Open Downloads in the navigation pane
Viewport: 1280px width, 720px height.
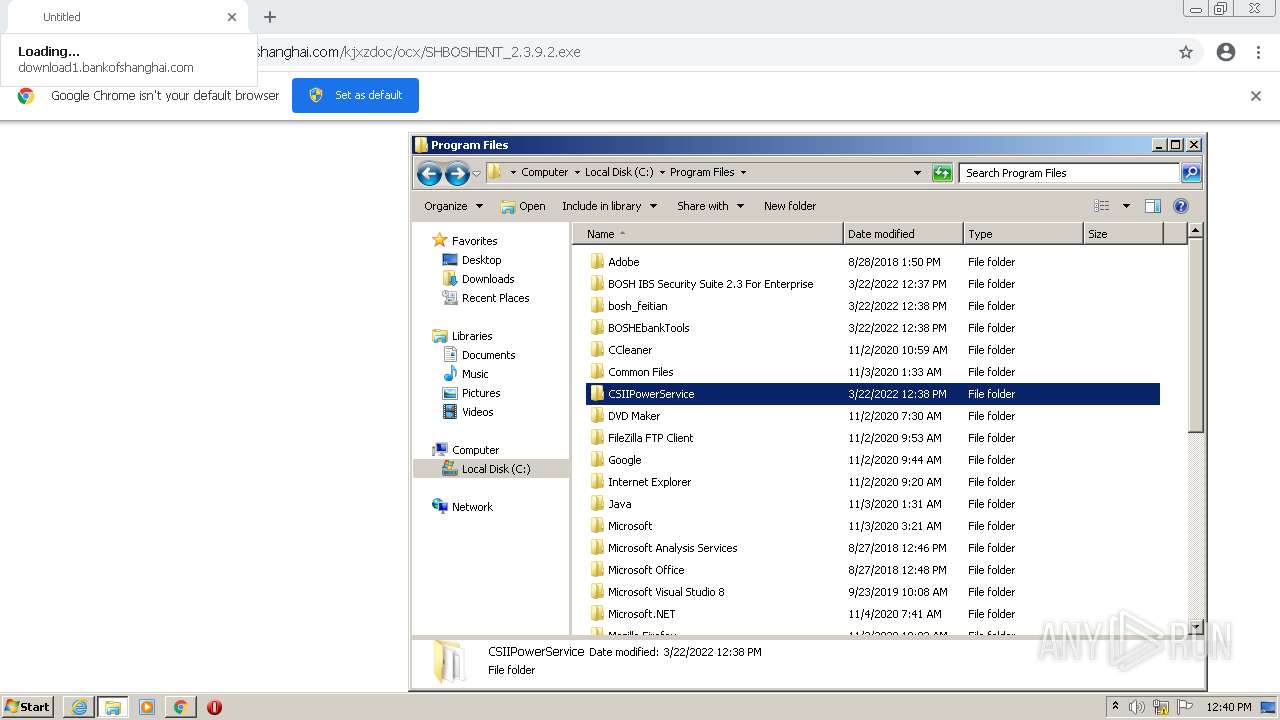[x=488, y=279]
